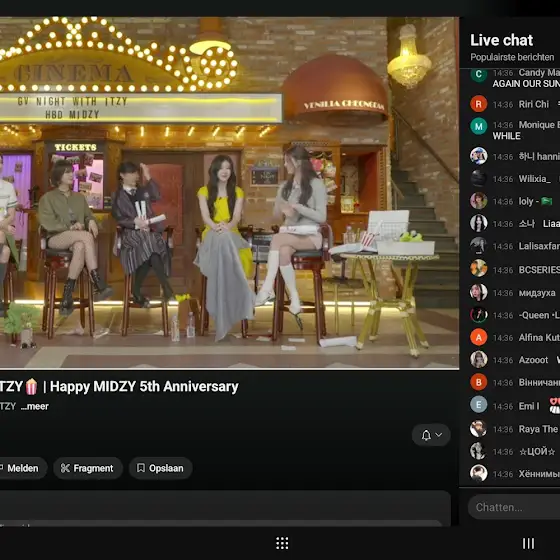Click Riri Chi's red avatar
560x560 pixels.
[x=479, y=104]
